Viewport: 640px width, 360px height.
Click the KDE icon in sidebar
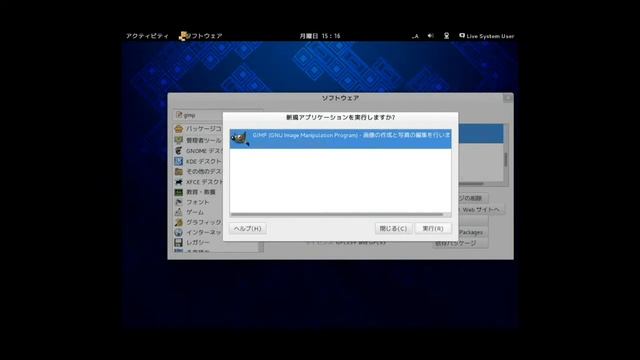(x=178, y=161)
